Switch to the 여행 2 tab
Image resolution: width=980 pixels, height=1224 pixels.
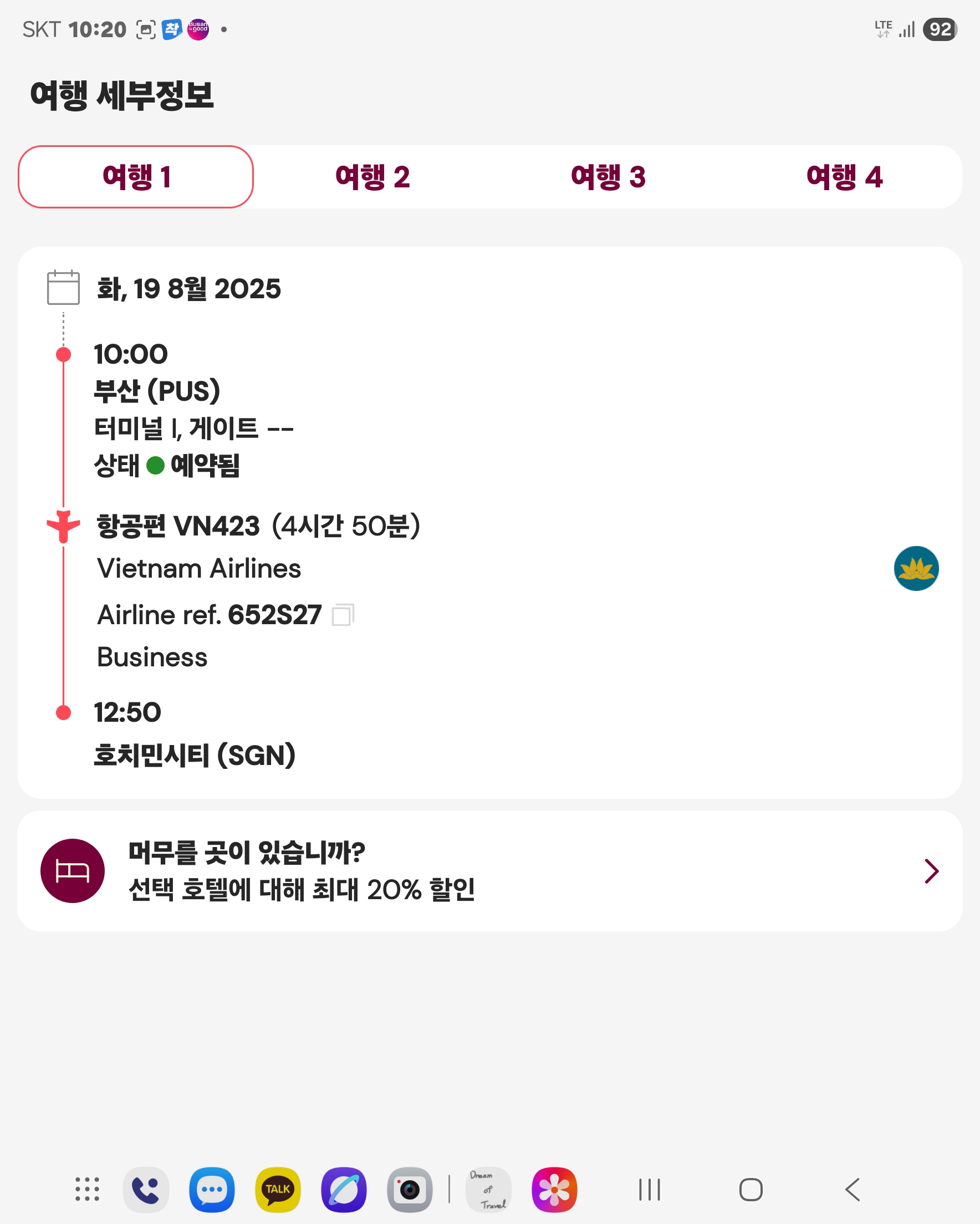pos(372,177)
